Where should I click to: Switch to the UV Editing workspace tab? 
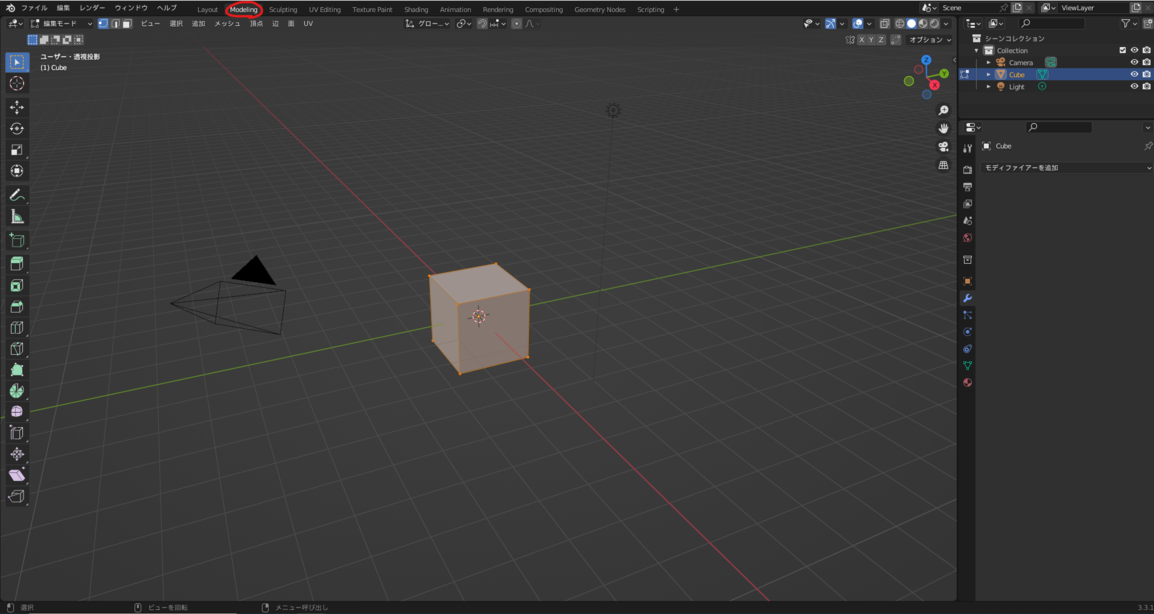coord(325,10)
